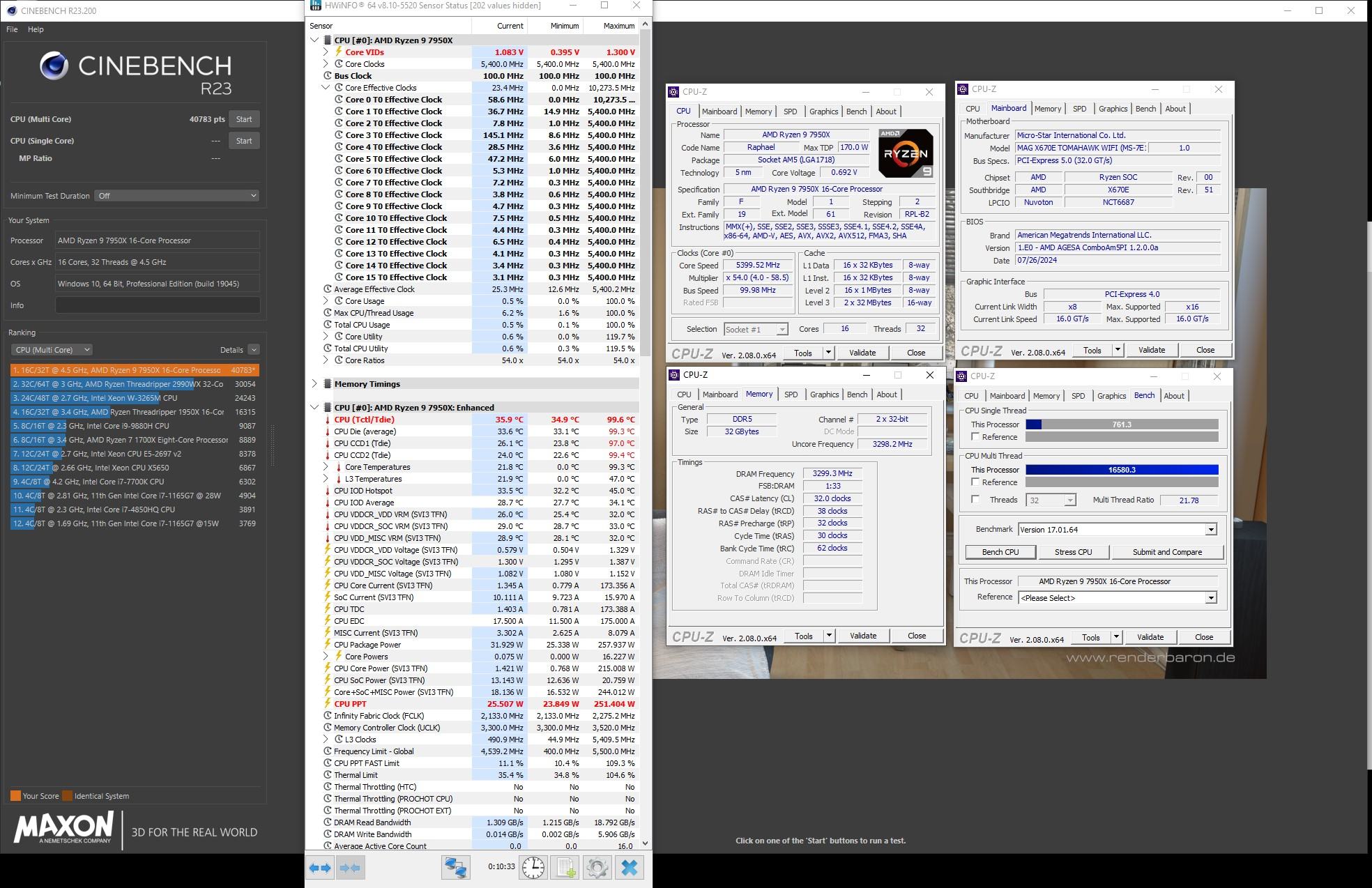Collapse Core Effective Clocks node
The image size is (1372, 888).
[x=326, y=88]
